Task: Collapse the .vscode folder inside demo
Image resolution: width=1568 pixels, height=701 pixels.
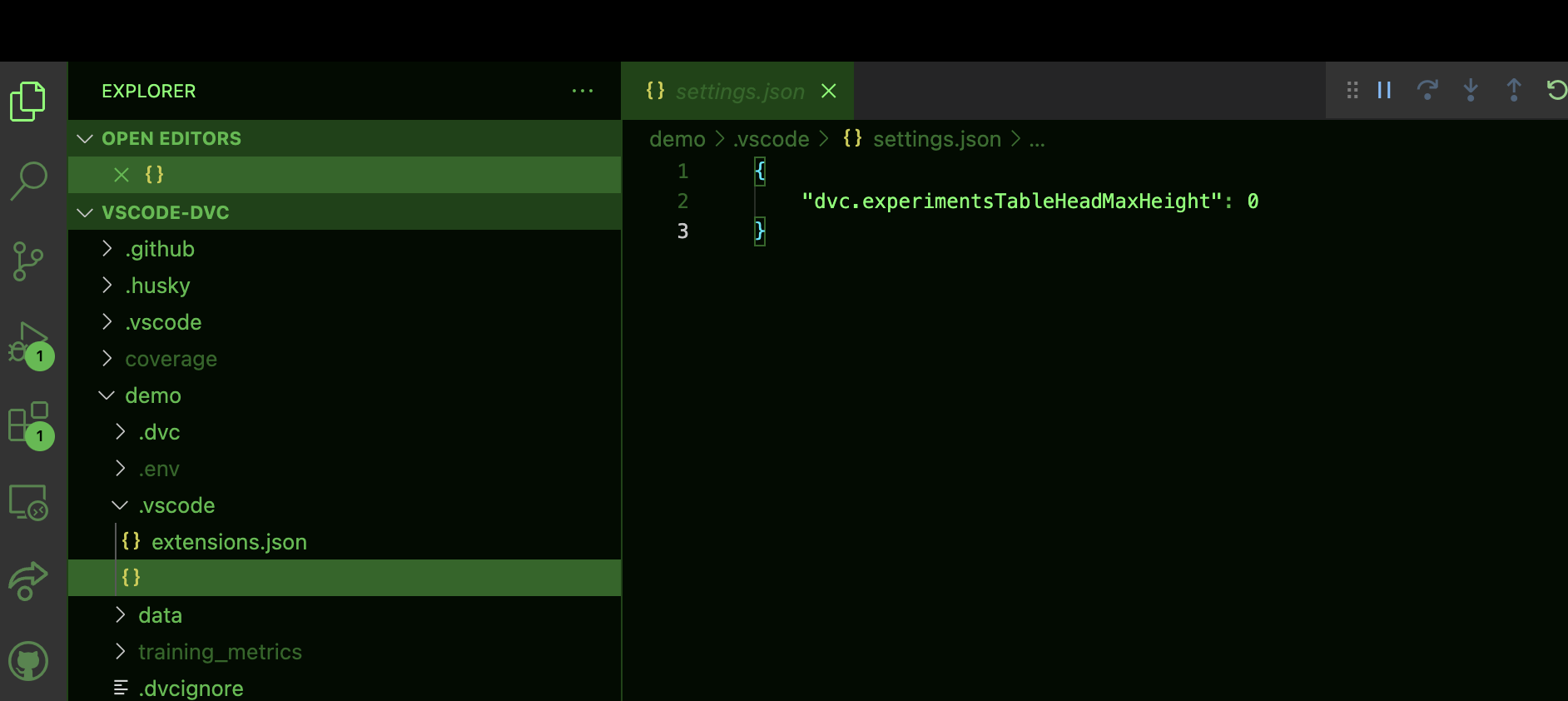Action: [x=120, y=505]
